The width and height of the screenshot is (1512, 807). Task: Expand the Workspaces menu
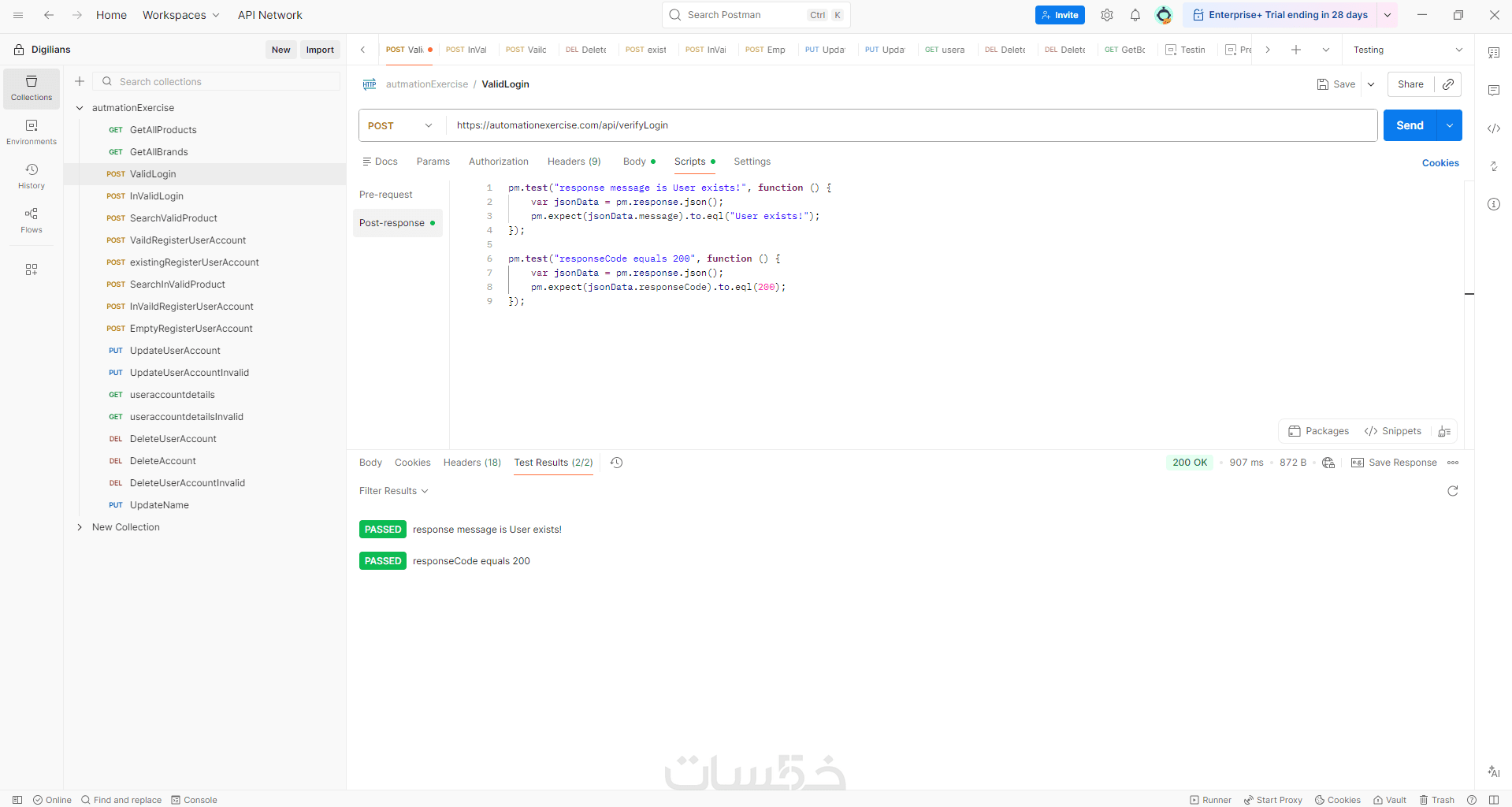pyautogui.click(x=181, y=15)
